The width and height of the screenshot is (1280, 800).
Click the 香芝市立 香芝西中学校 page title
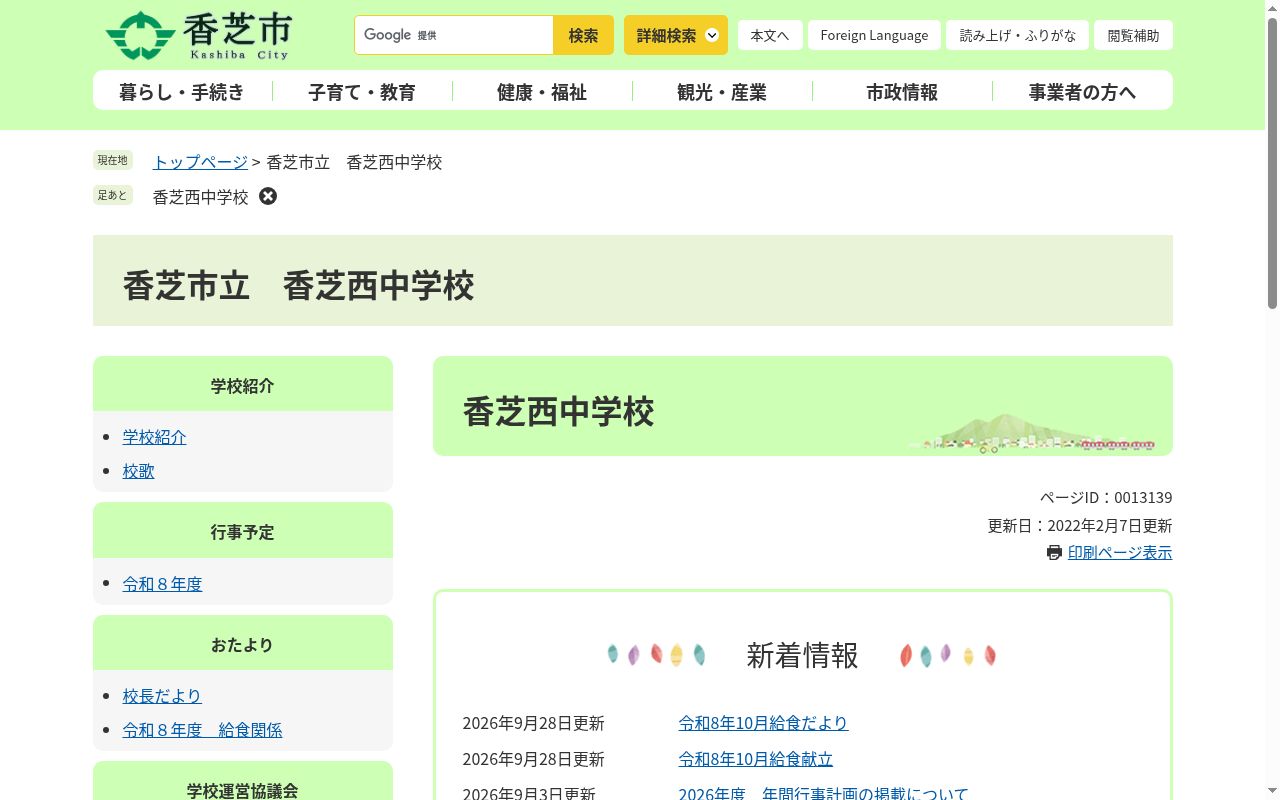coord(298,286)
